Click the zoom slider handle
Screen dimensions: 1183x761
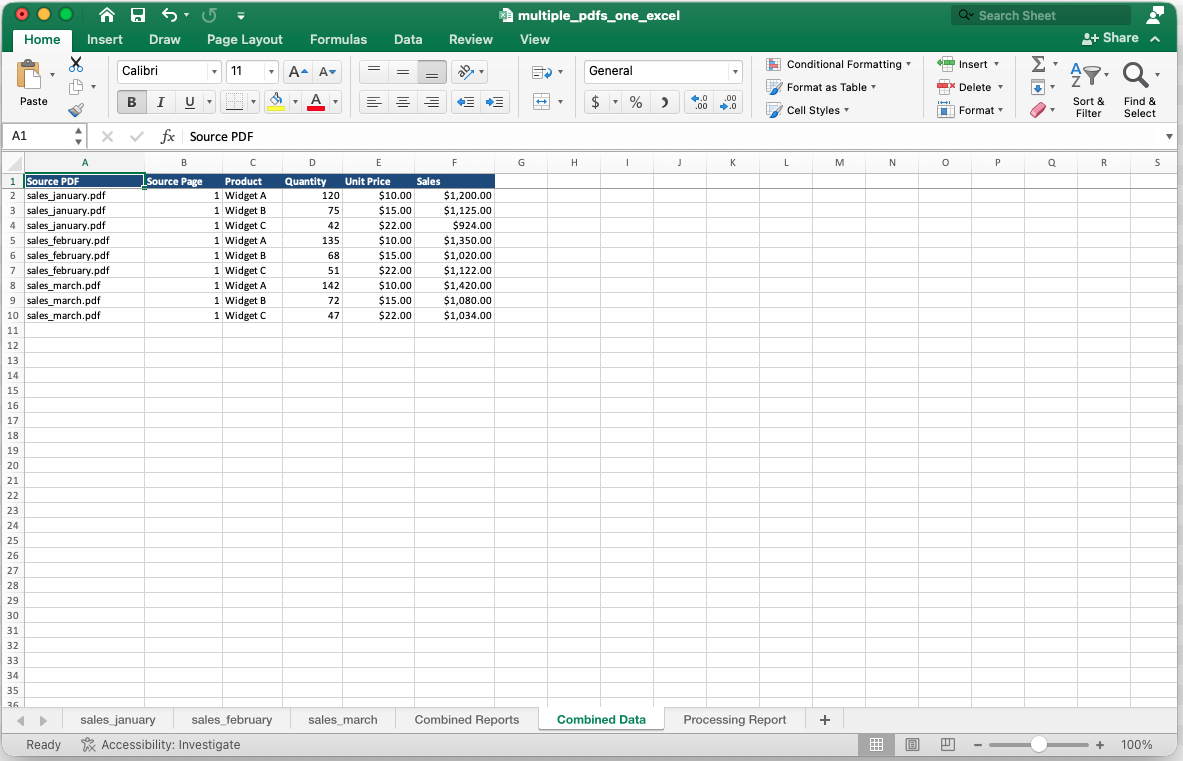[x=1039, y=744]
